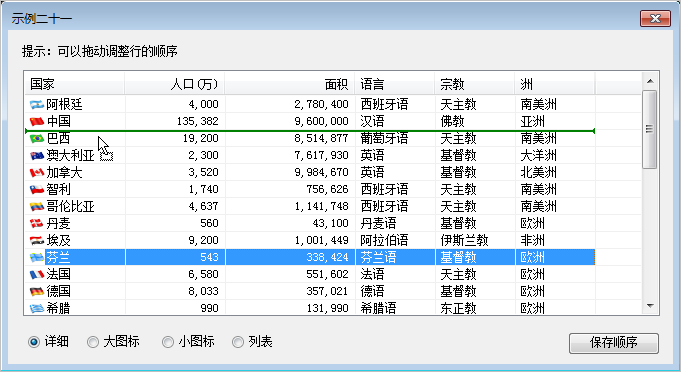Click the 法语 language cell
Screen dimensions: 681x372
click(373, 274)
